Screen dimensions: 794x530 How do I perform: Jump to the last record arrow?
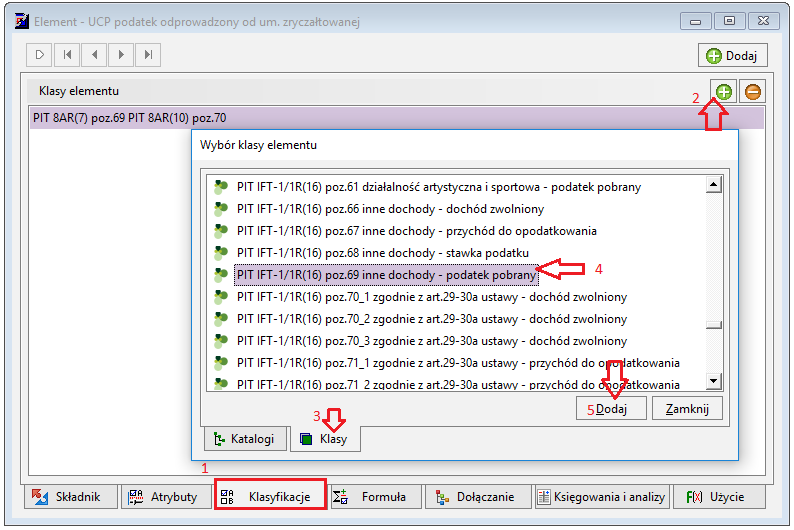pyautogui.click(x=148, y=55)
